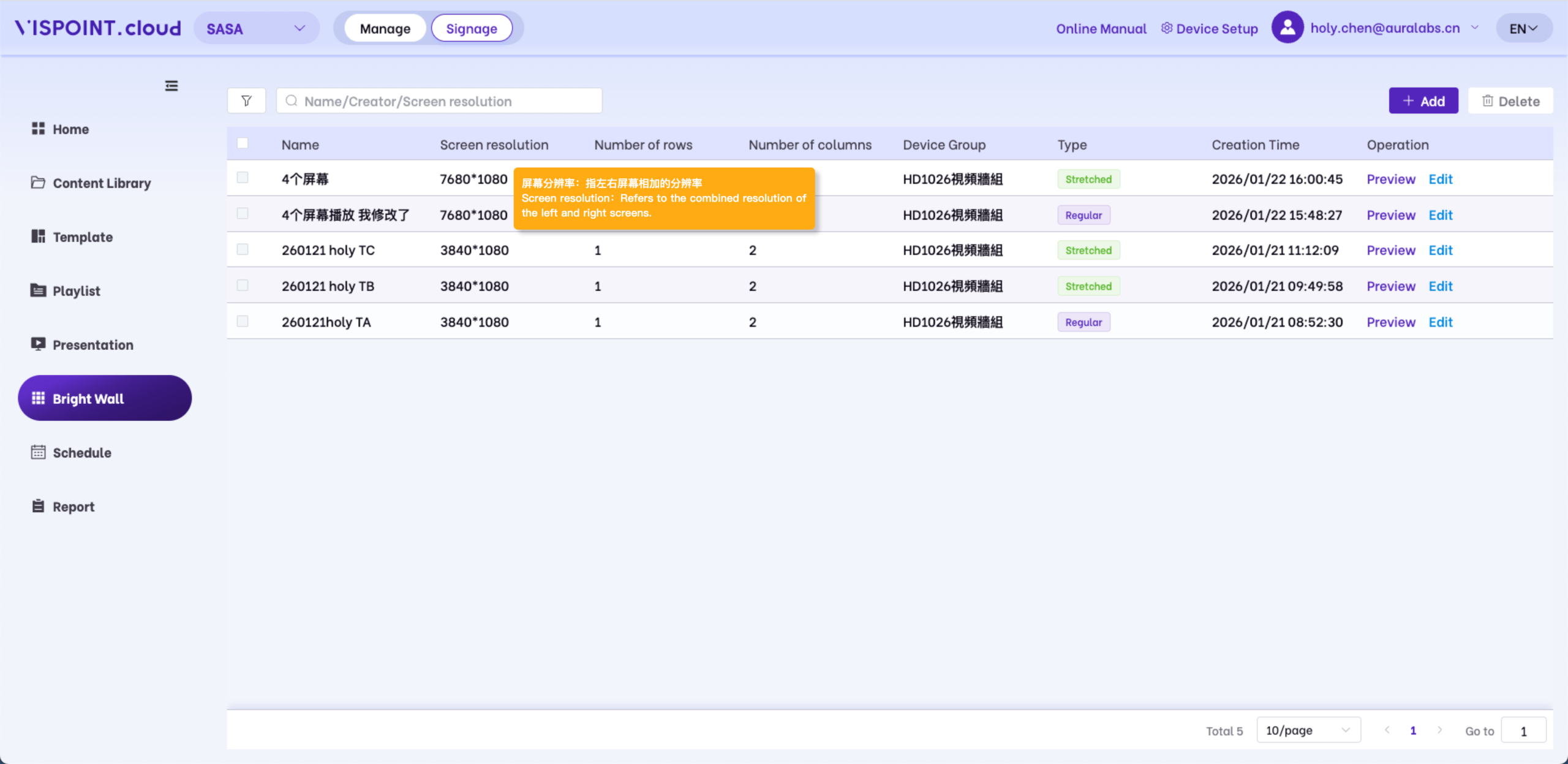Switch to the Signage tab

coord(471,29)
